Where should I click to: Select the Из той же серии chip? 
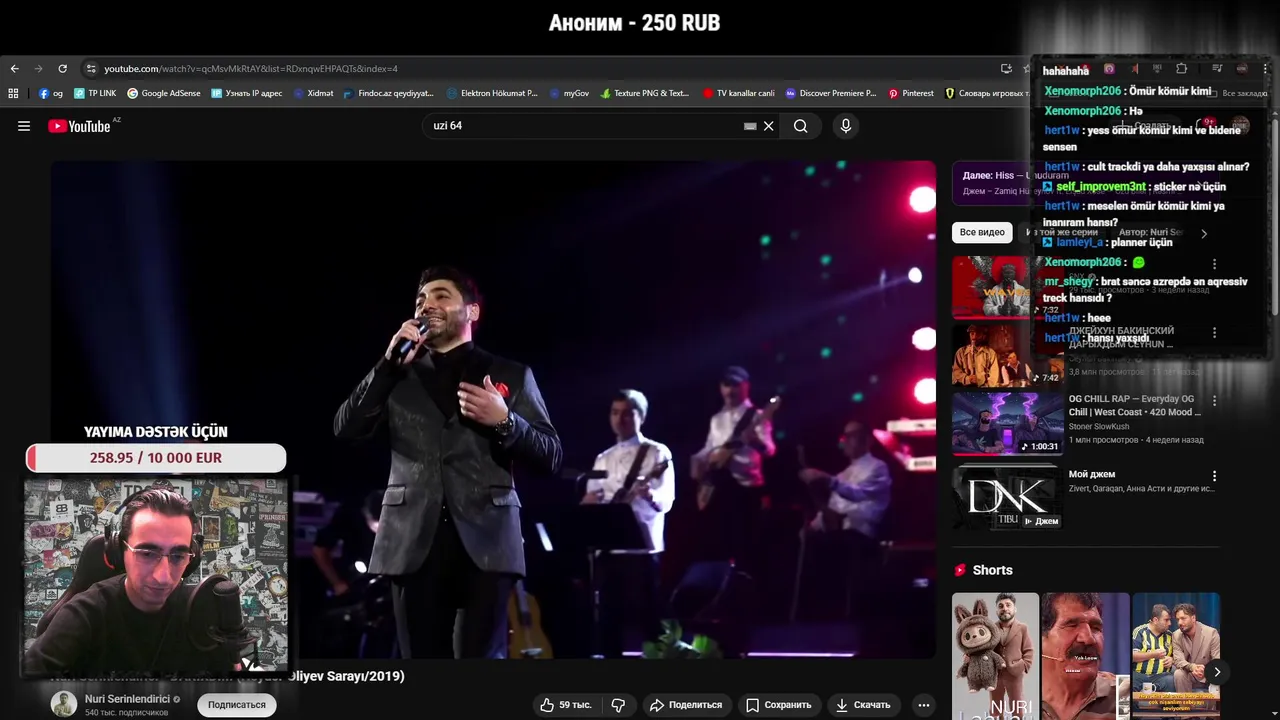(1062, 232)
